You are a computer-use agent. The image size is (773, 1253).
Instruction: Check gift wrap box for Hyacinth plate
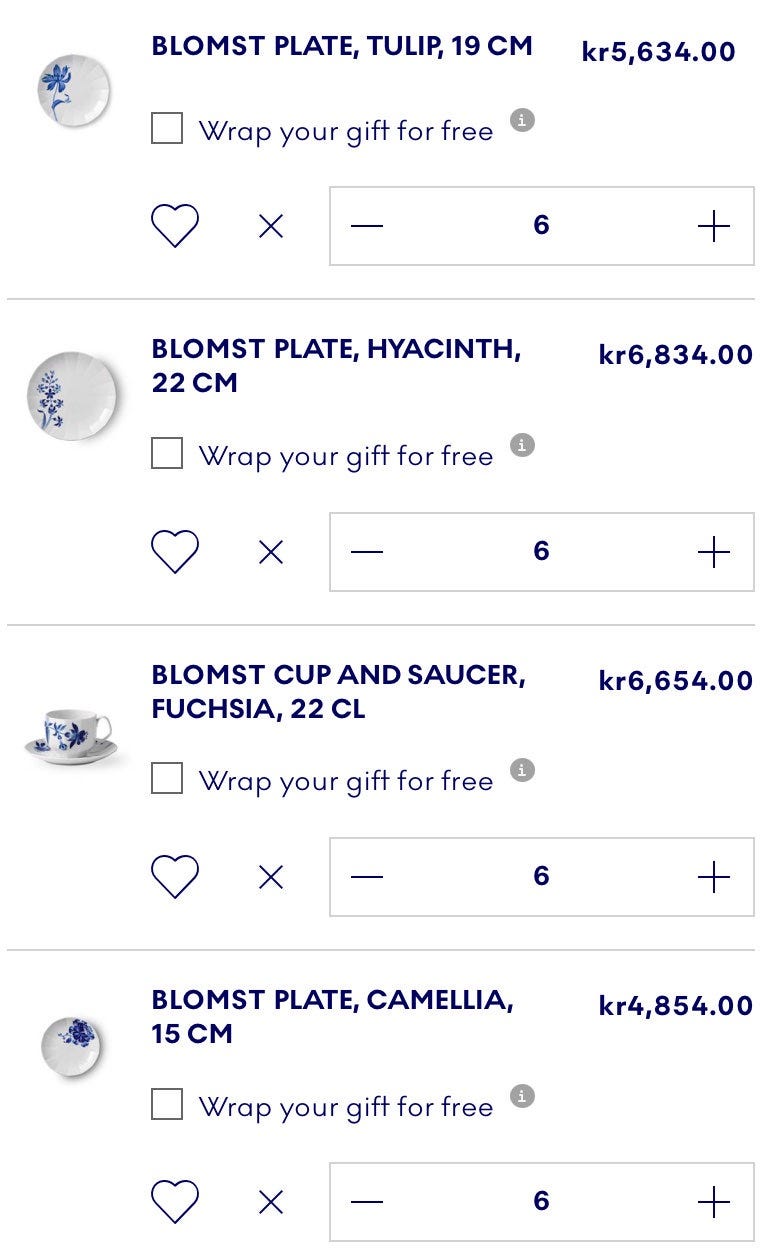pos(167,454)
